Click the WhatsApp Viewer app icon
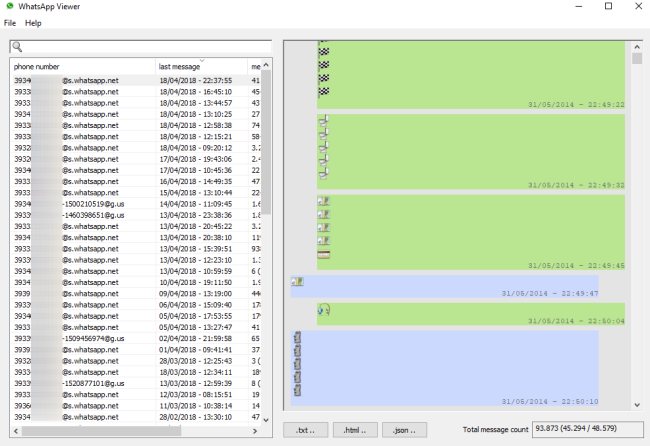Screen dimensions: 650x446 [x=10, y=6]
